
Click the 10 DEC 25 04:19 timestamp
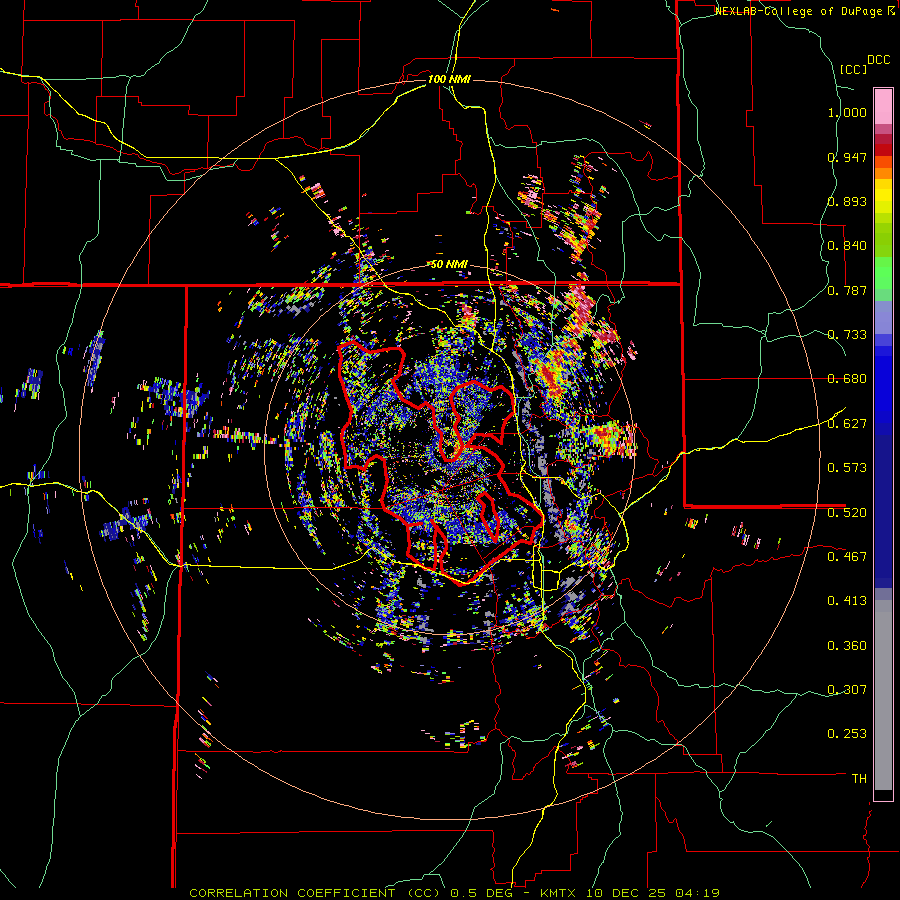pos(653,893)
